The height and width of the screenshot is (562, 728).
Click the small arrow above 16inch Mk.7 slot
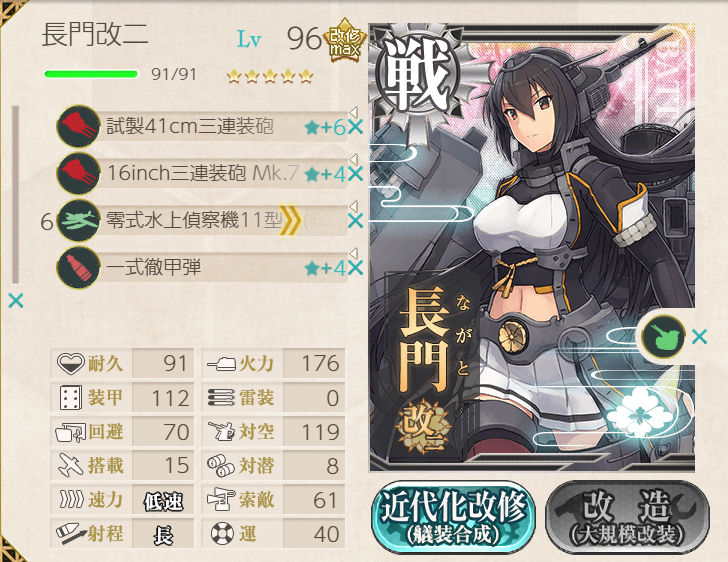tap(354, 159)
